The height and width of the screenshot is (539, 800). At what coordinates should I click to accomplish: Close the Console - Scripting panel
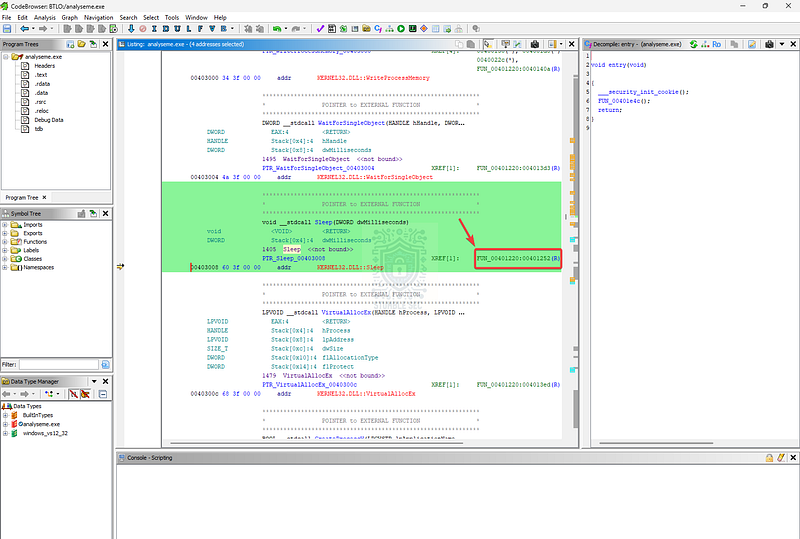793,458
